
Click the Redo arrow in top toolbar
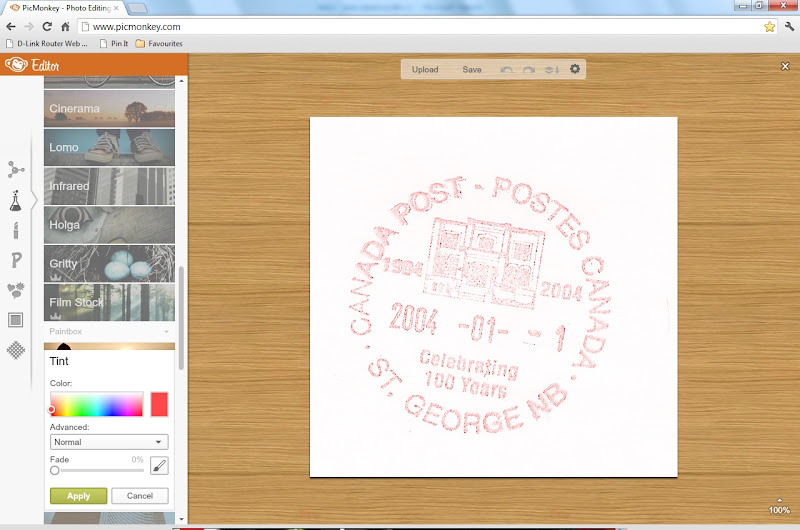[529, 69]
